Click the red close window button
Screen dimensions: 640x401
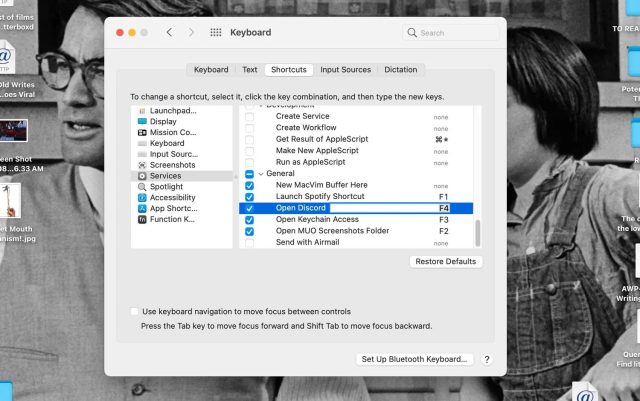point(120,33)
